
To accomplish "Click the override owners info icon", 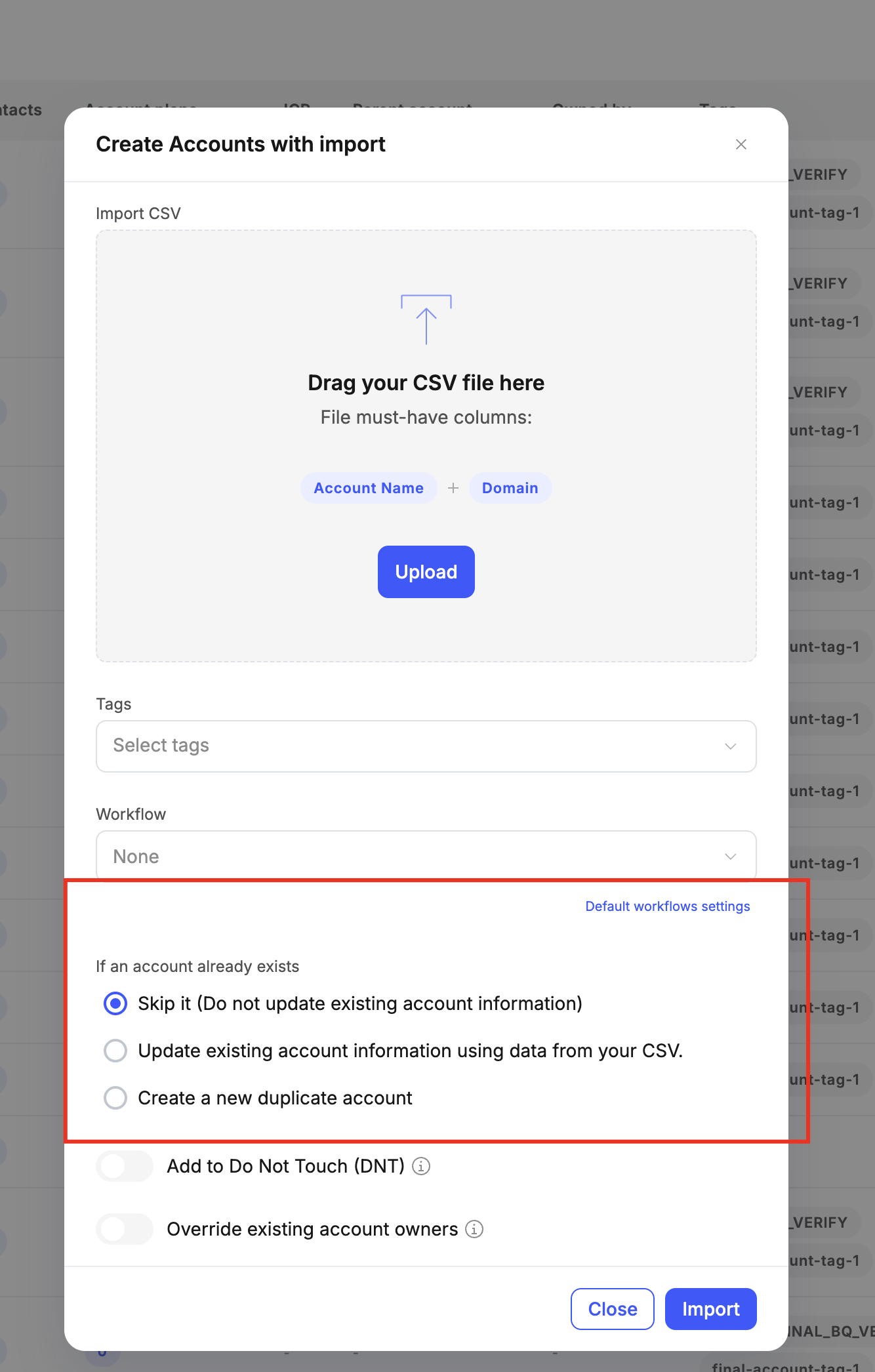I will [x=474, y=1229].
